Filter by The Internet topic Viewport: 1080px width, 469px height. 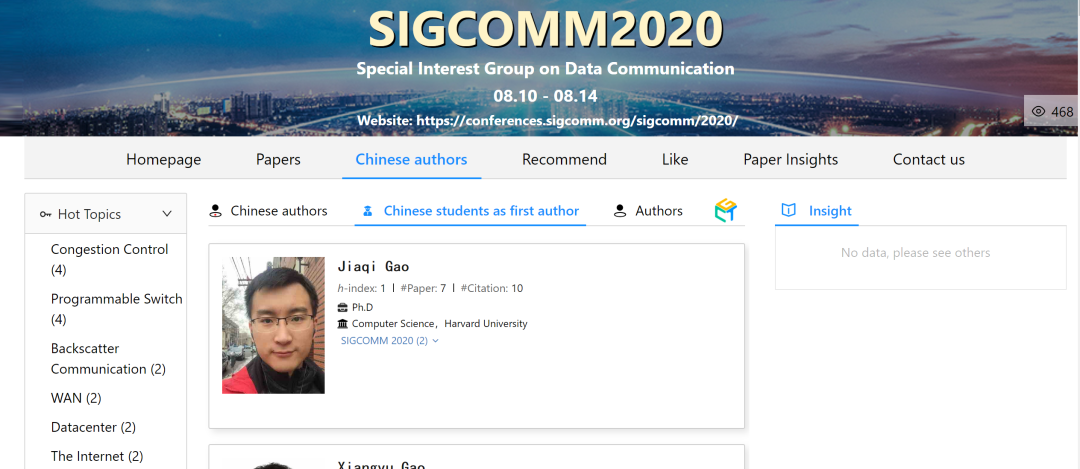tap(97, 456)
